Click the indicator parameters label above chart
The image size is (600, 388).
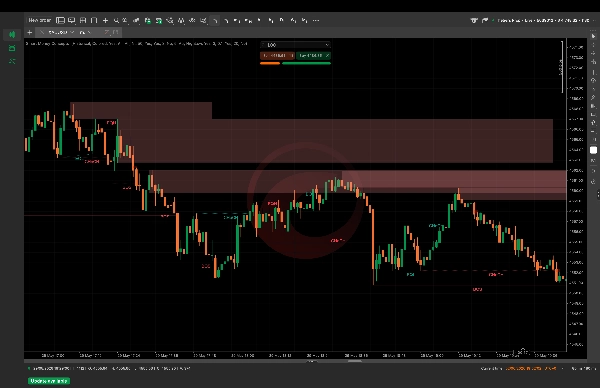(x=137, y=44)
